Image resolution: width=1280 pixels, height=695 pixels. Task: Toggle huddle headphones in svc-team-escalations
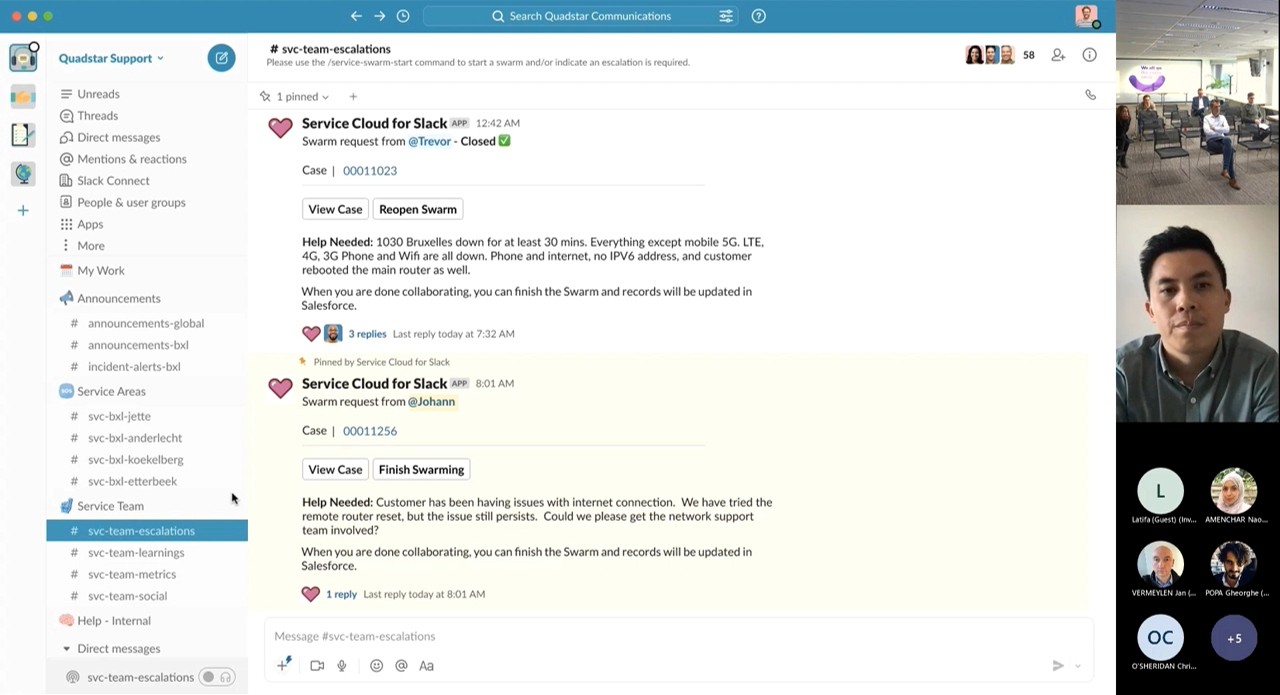click(x=216, y=678)
